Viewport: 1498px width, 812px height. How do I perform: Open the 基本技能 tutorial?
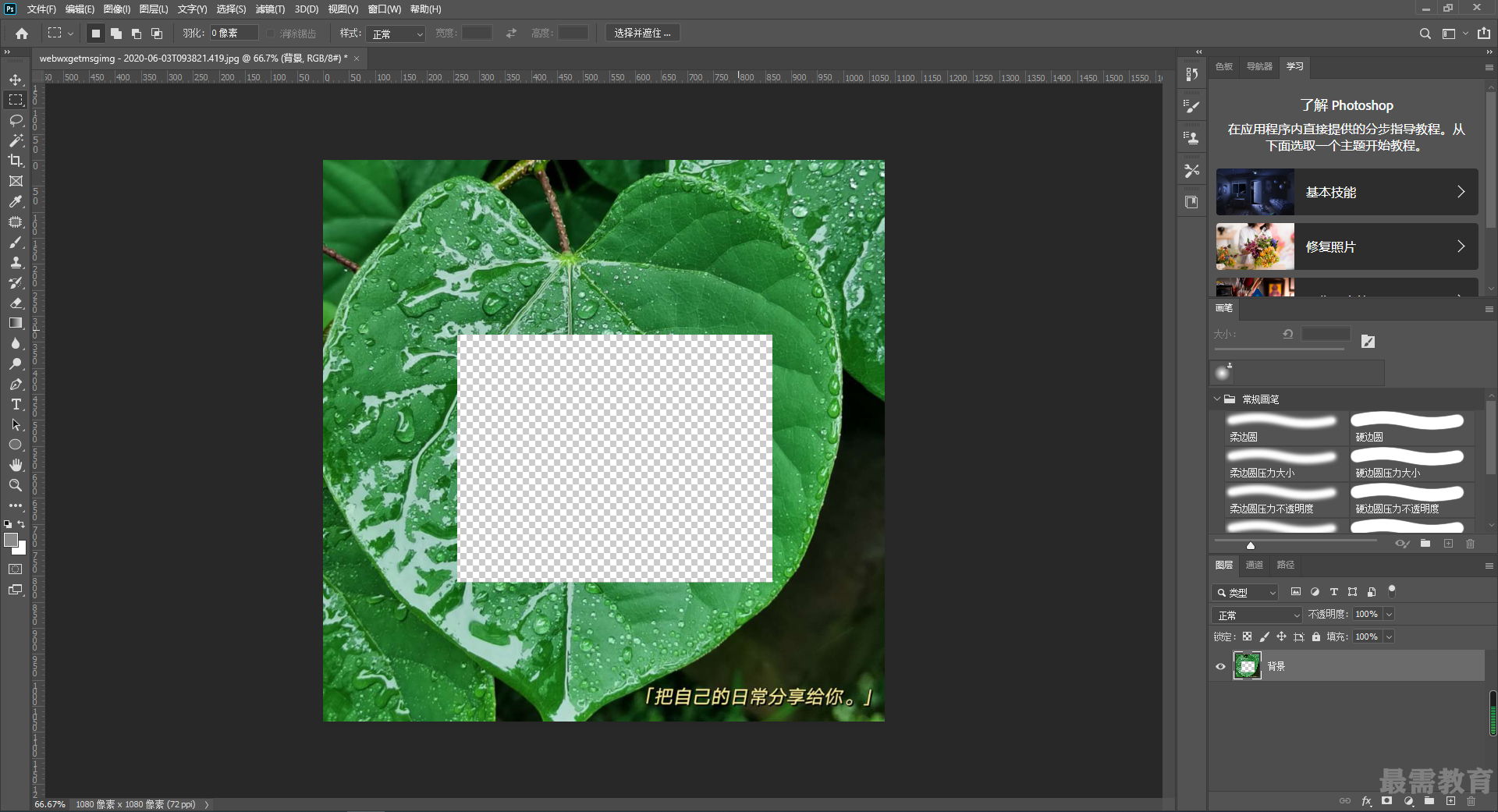[x=1347, y=192]
